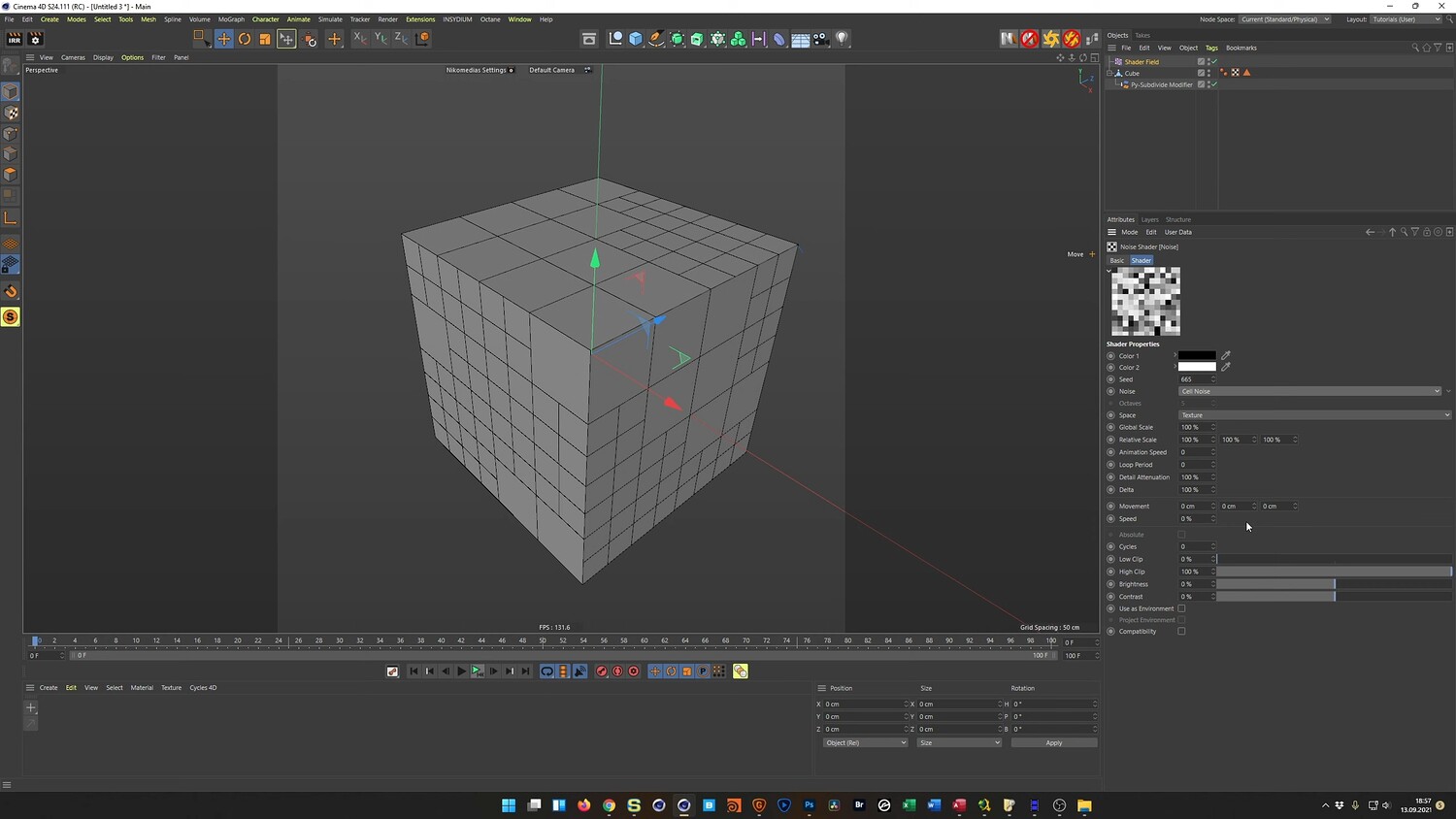Toggle the X-axis lock icon

[359, 39]
